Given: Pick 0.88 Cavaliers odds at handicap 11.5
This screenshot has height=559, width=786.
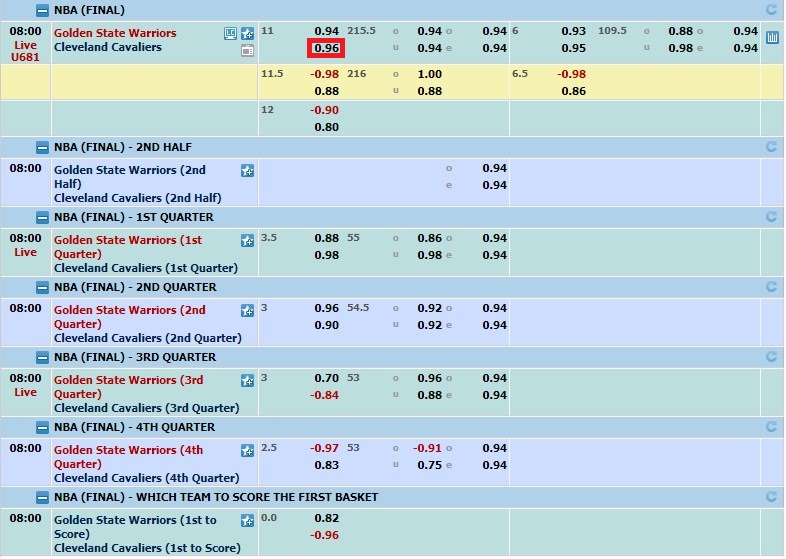Looking at the screenshot, I should 326,91.
